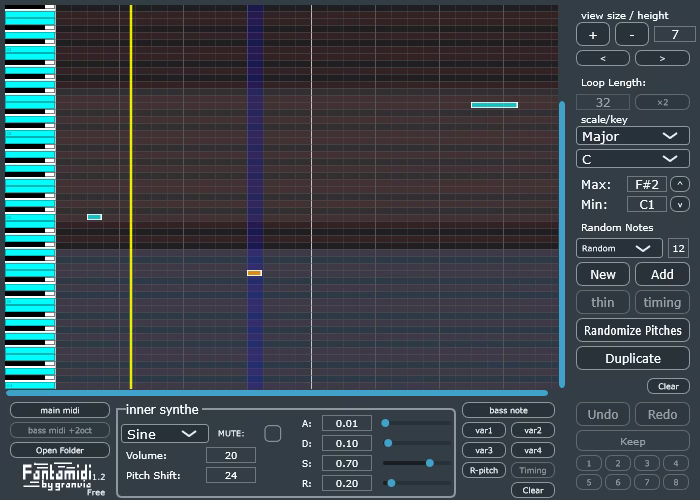Select preset slot 3
Viewport: 700px width, 500px height.
click(x=647, y=463)
